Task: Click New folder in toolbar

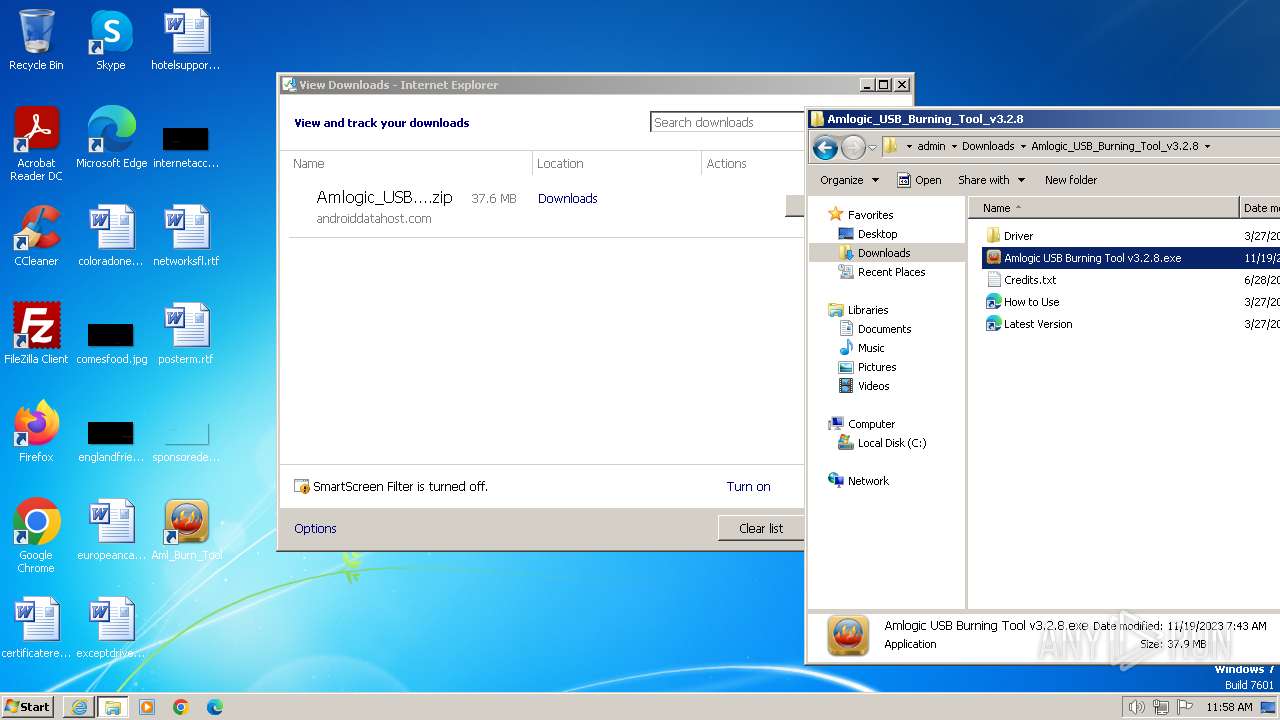Action: click(1071, 180)
